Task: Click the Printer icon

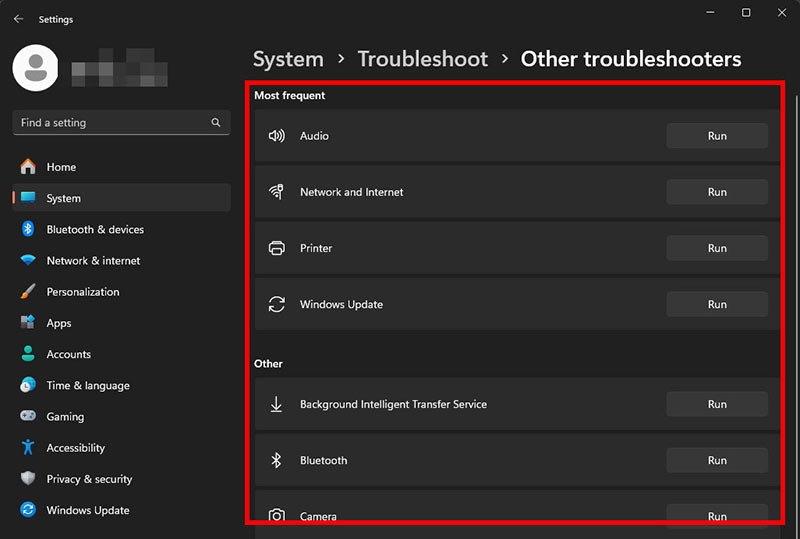Action: [277, 248]
